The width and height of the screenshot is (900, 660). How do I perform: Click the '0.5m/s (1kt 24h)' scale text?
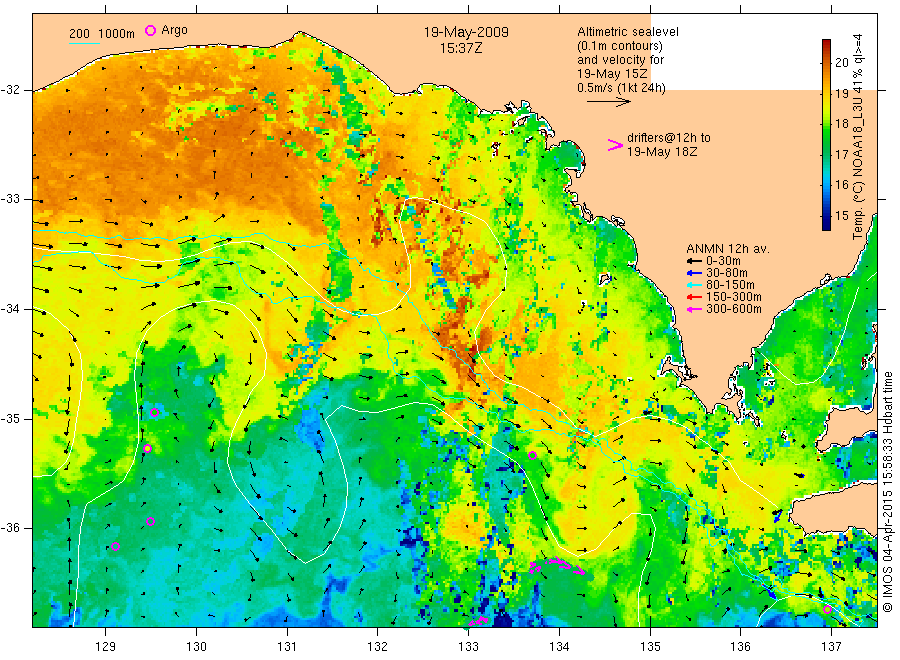(x=622, y=88)
